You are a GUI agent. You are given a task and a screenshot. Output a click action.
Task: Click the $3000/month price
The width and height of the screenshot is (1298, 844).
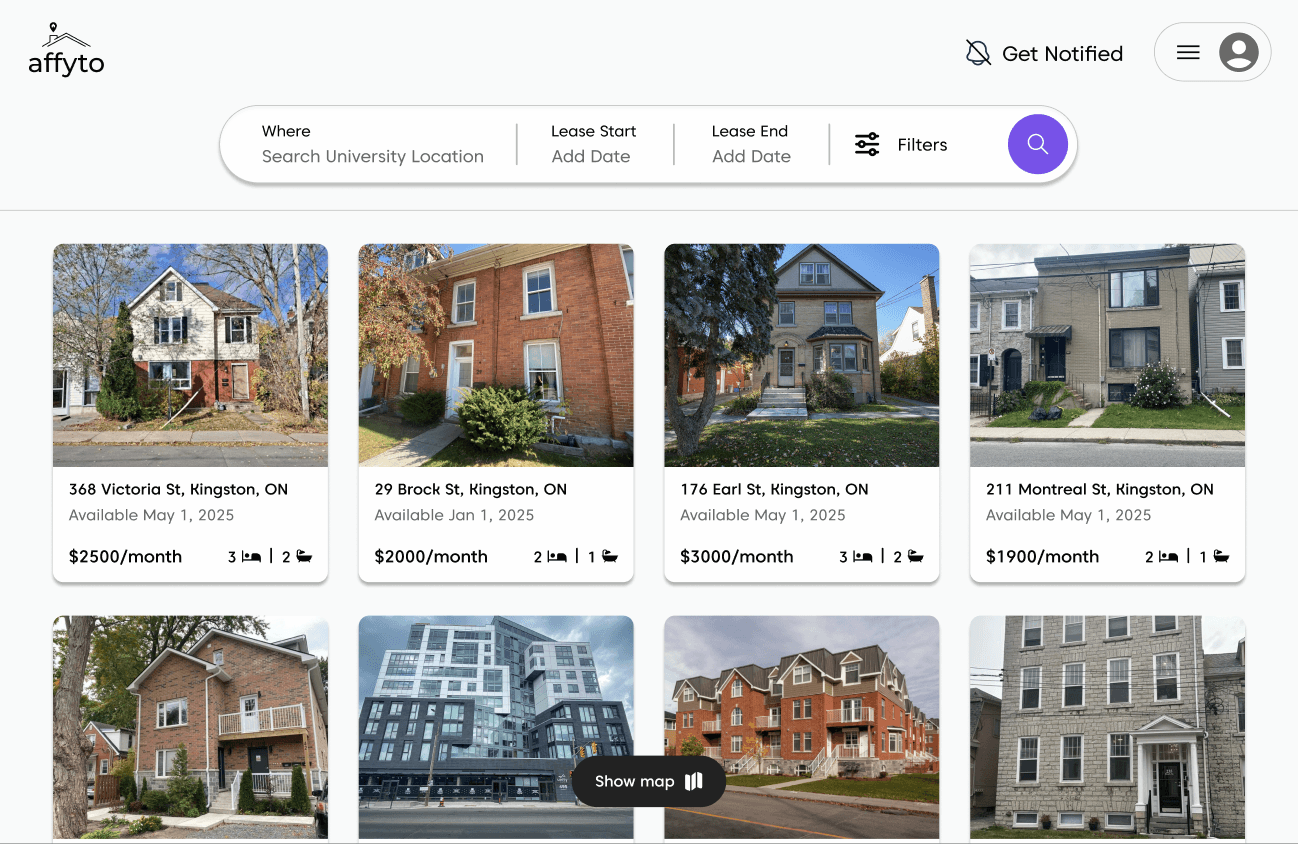(737, 557)
